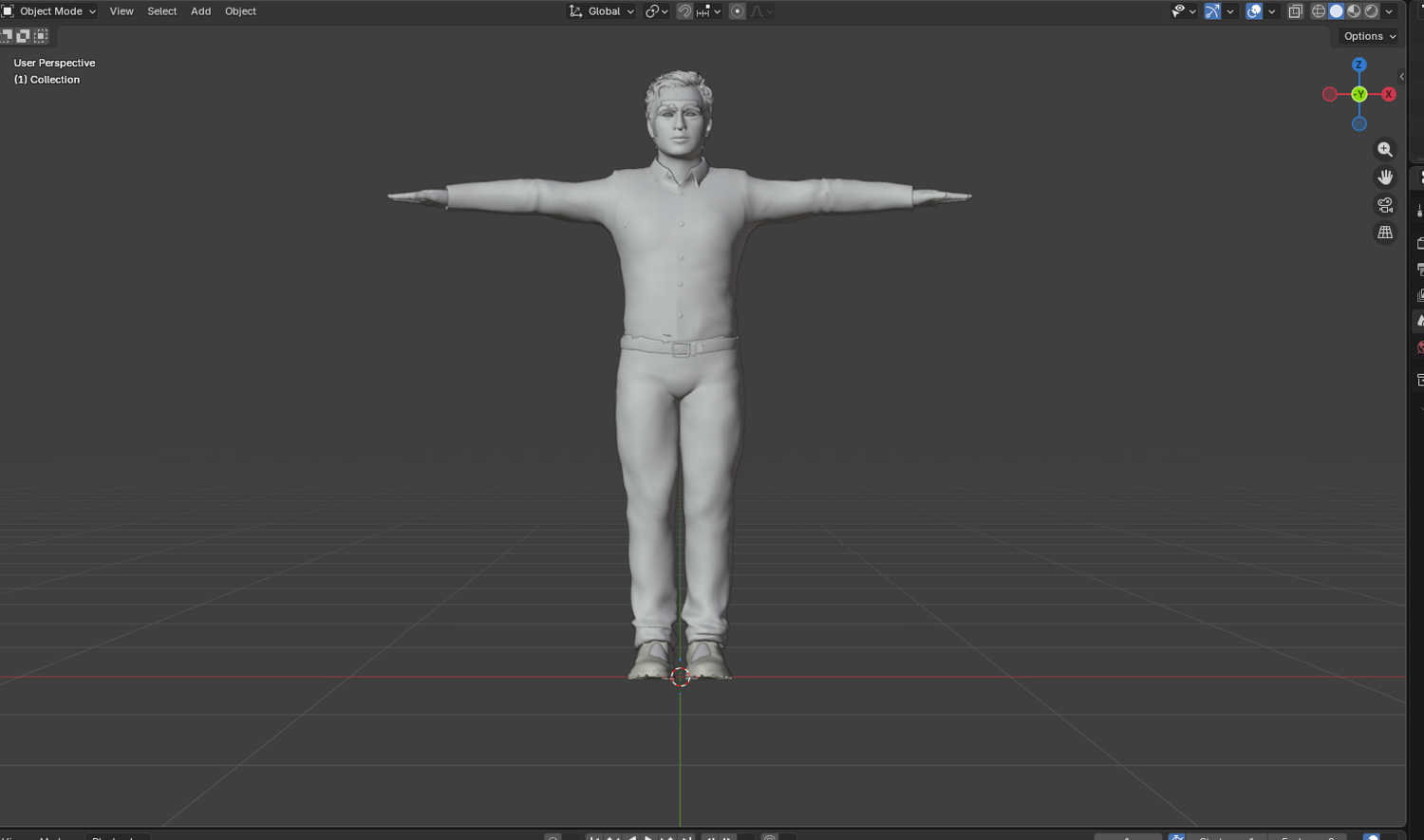The image size is (1424, 840).
Task: Toggle the camera view icon
Action: pyautogui.click(x=1385, y=205)
